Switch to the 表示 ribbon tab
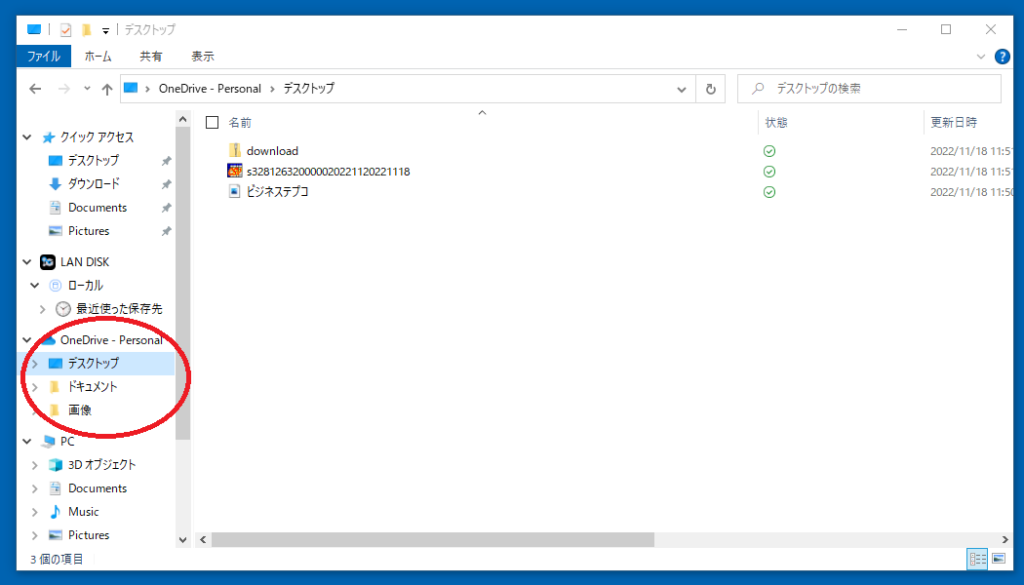The image size is (1024, 585). [202, 56]
